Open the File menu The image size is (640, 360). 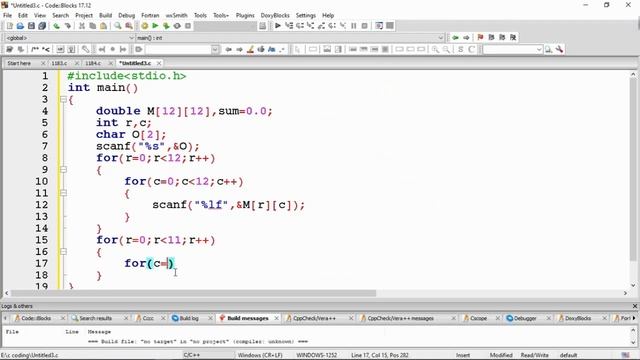click(x=7, y=15)
